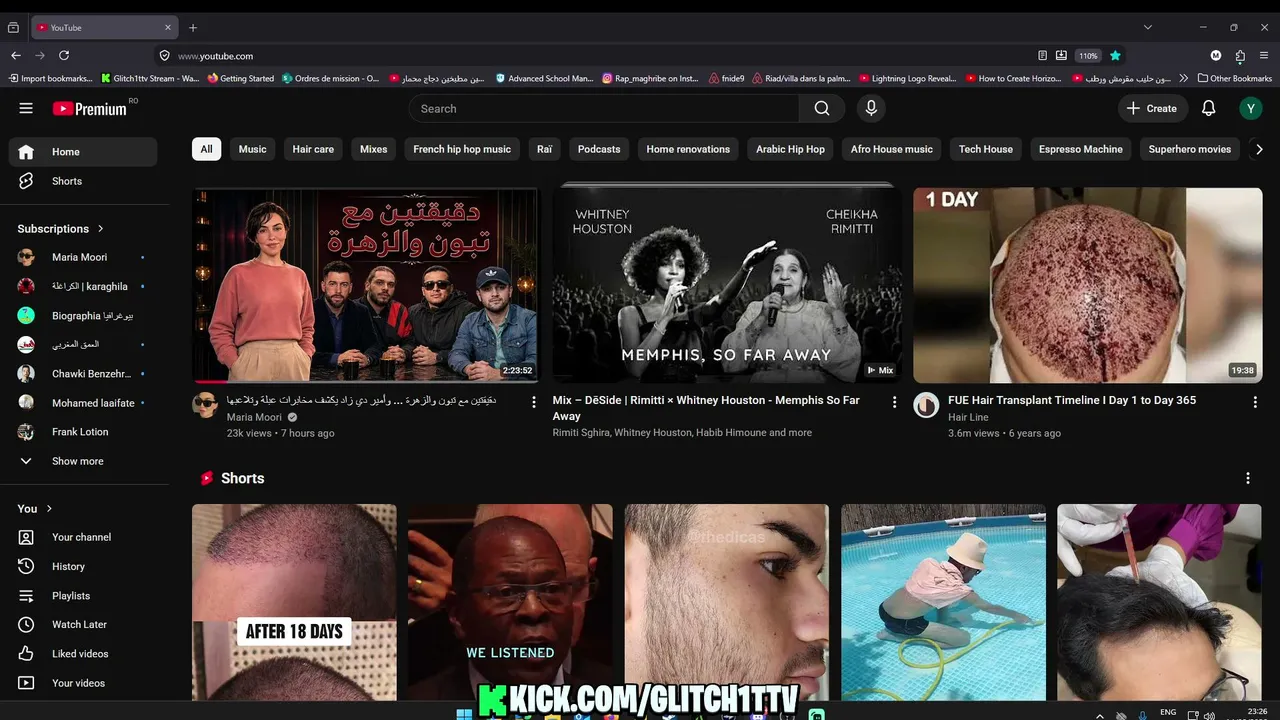The height and width of the screenshot is (720, 1280).
Task: Open Shorts from the sidebar
Action: point(83,181)
